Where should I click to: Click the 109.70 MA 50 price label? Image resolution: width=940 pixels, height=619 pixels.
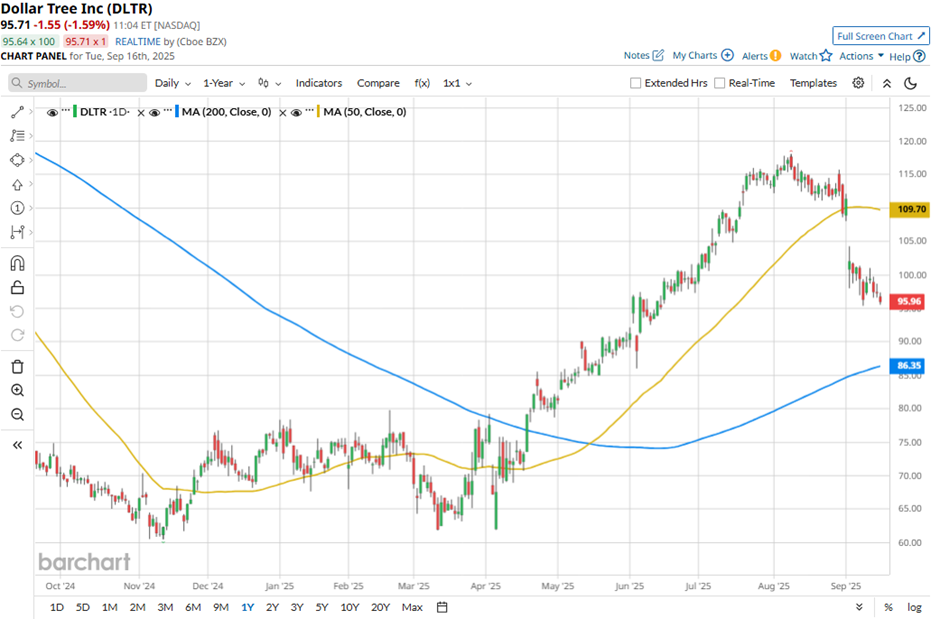(x=910, y=209)
